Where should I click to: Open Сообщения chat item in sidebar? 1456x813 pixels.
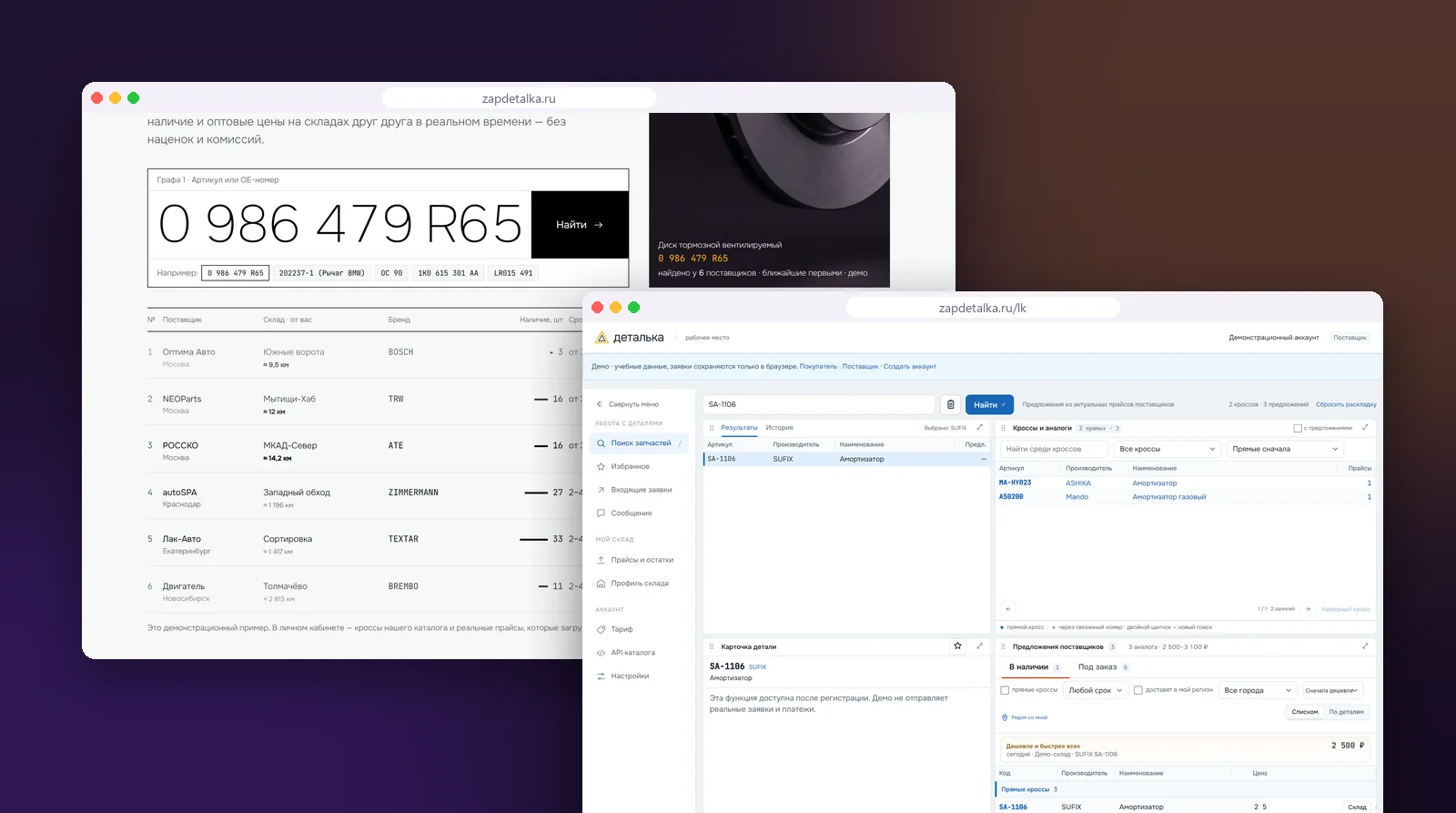(x=623, y=513)
